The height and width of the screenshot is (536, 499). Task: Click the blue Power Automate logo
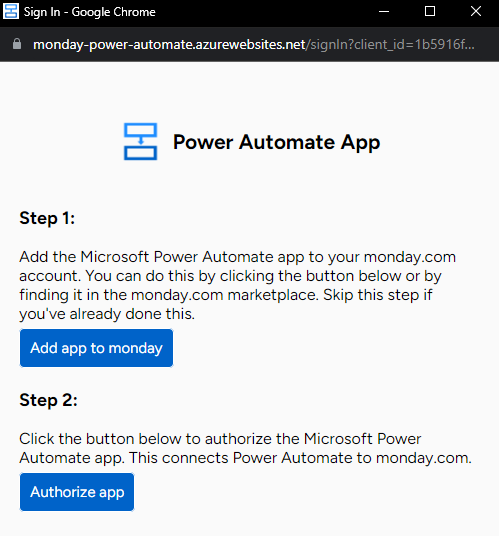pos(140,142)
